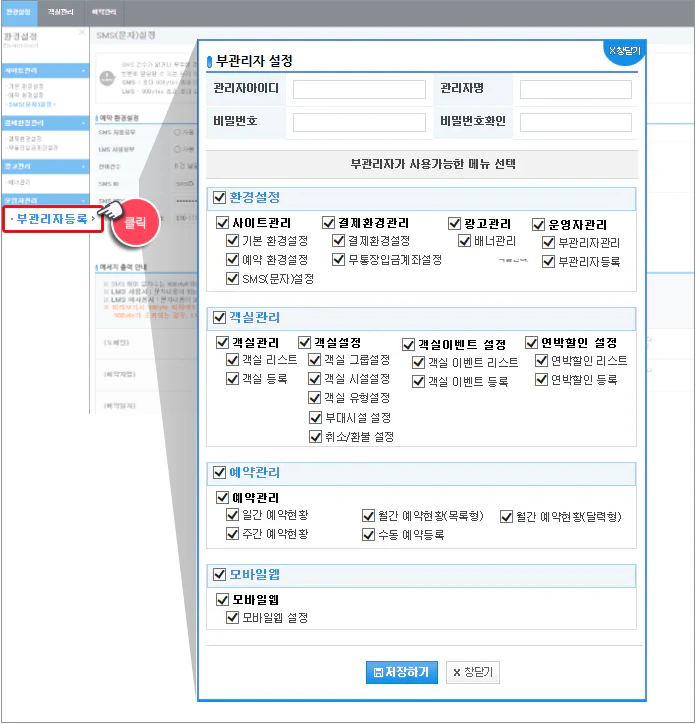
Task: Toggle the 결제환경설정 checkbox
Action: click(339, 241)
